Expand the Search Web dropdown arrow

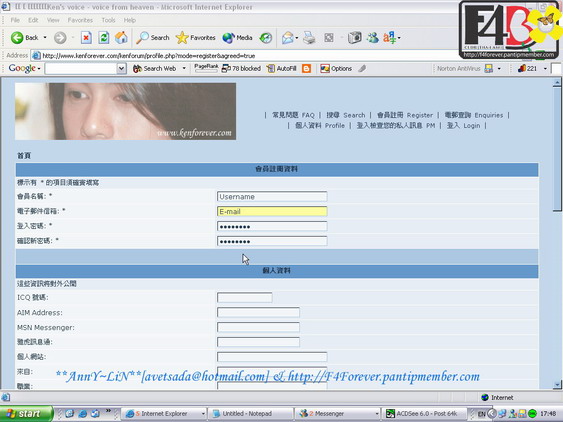pos(184,68)
